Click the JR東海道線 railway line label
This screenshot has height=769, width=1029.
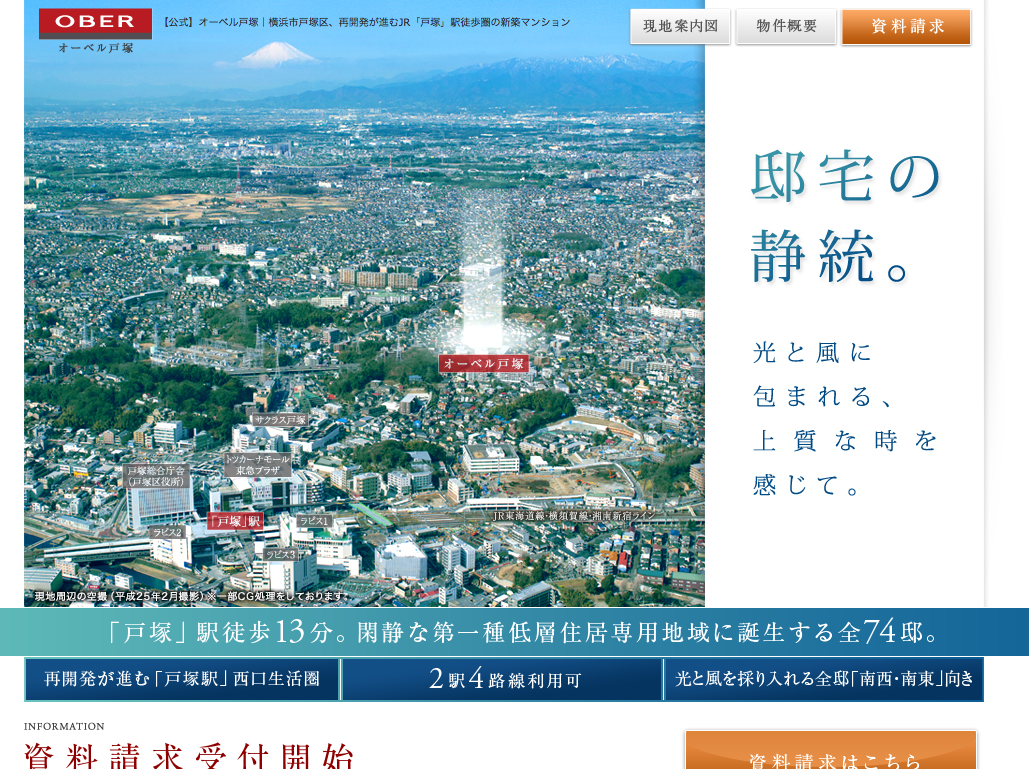(574, 516)
